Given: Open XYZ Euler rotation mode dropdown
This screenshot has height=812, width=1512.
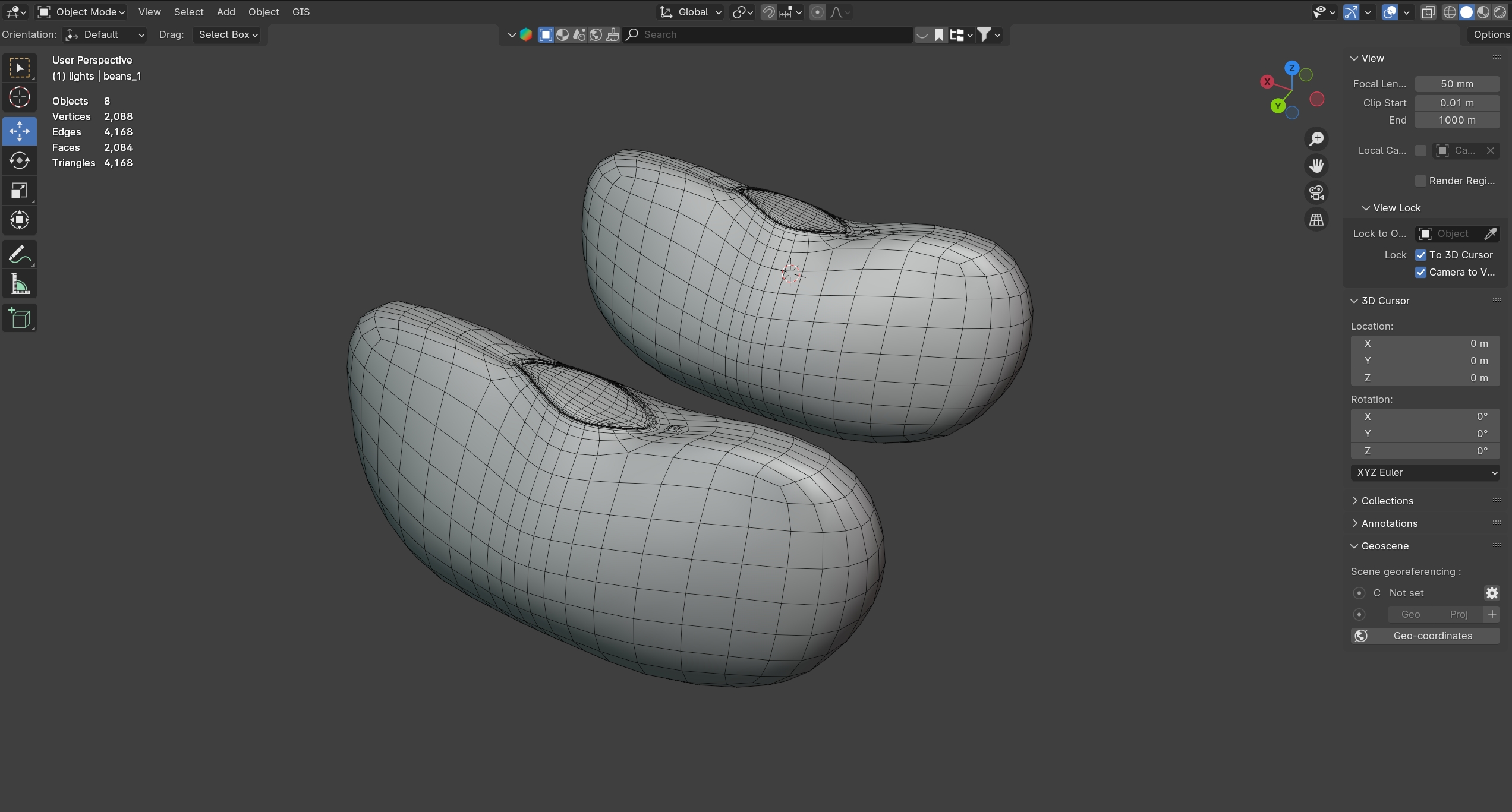Looking at the screenshot, I should pyautogui.click(x=1425, y=472).
